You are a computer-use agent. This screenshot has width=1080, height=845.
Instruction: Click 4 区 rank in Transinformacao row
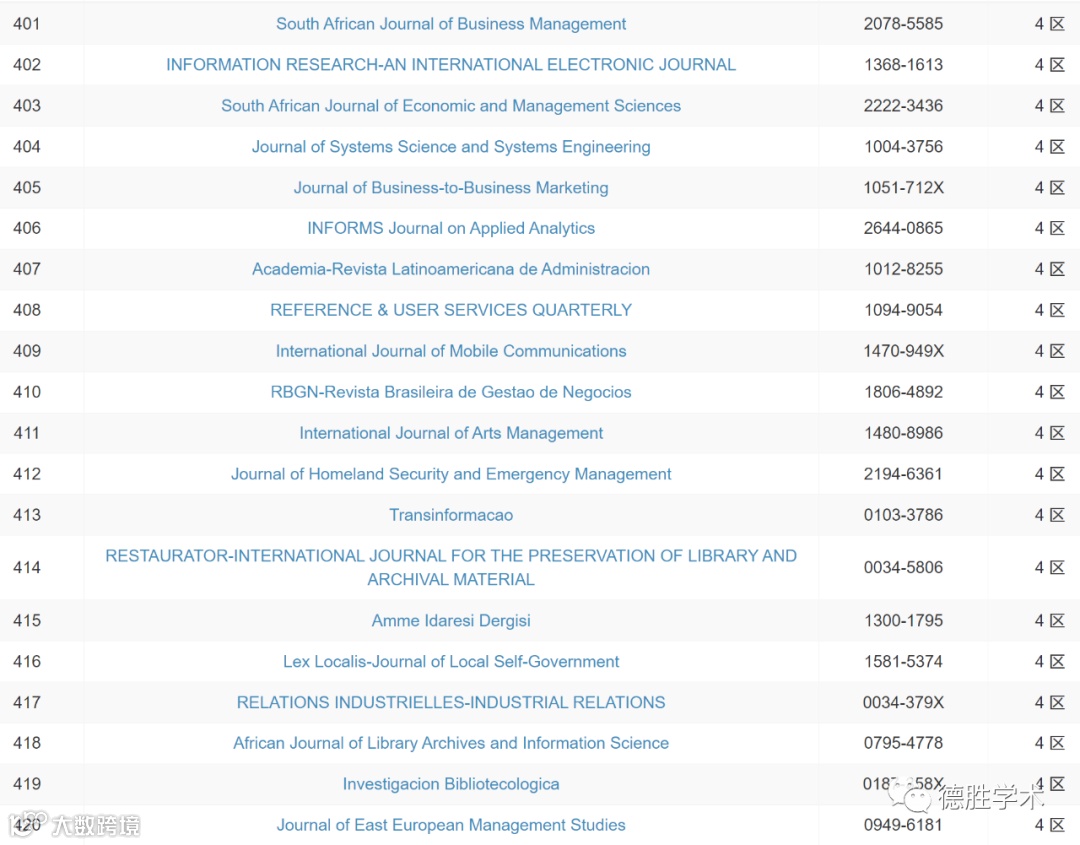tap(1050, 515)
